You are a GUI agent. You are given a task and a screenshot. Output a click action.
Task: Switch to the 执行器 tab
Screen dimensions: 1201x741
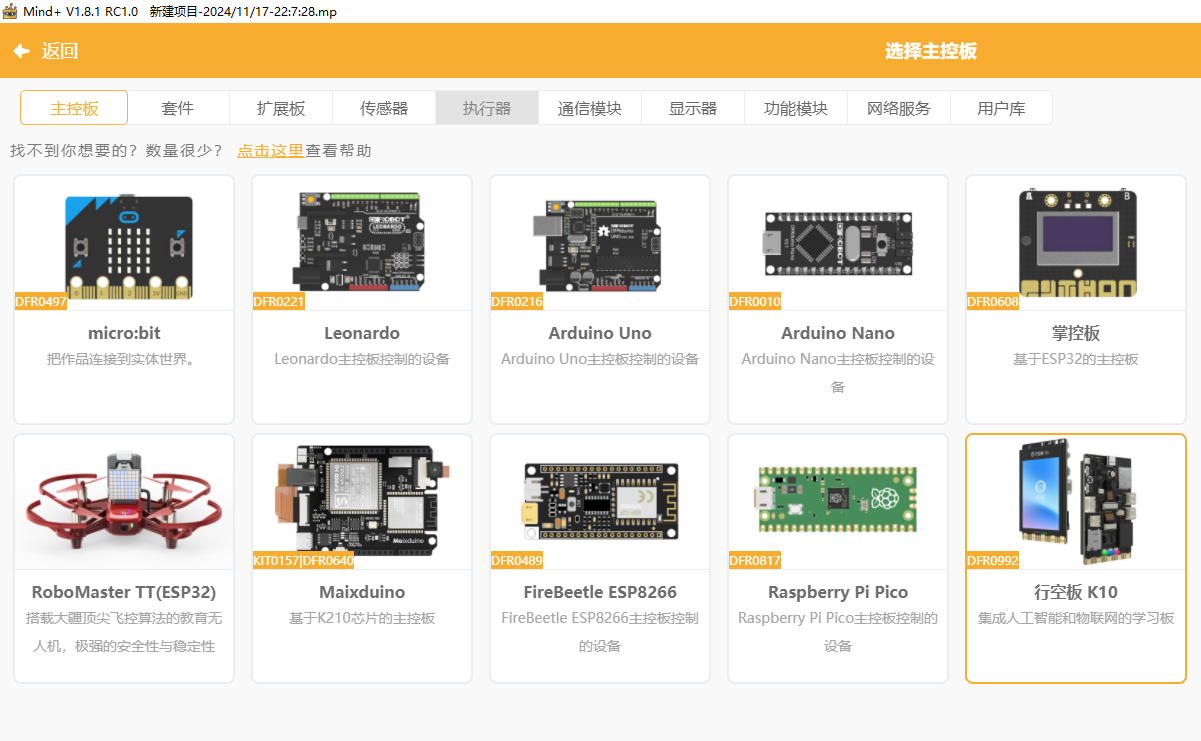(487, 108)
